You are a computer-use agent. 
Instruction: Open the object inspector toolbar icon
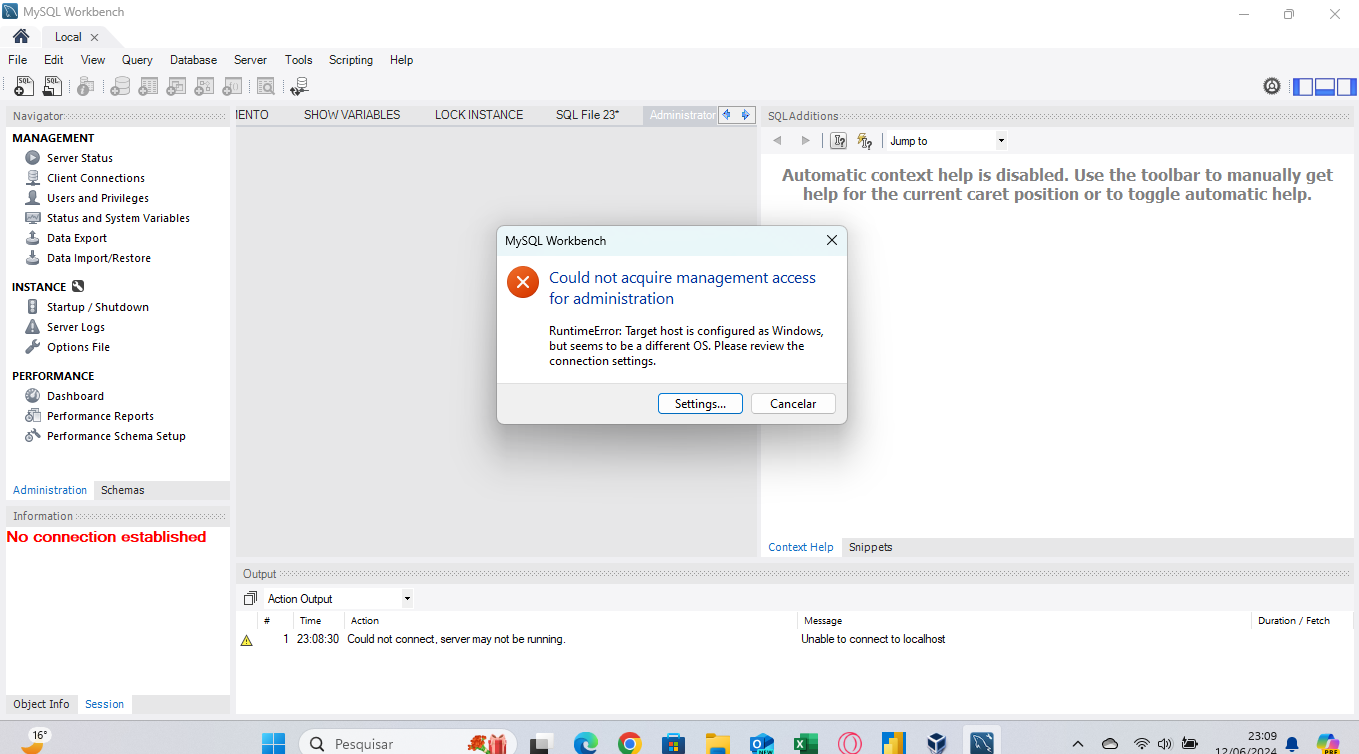(x=86, y=87)
